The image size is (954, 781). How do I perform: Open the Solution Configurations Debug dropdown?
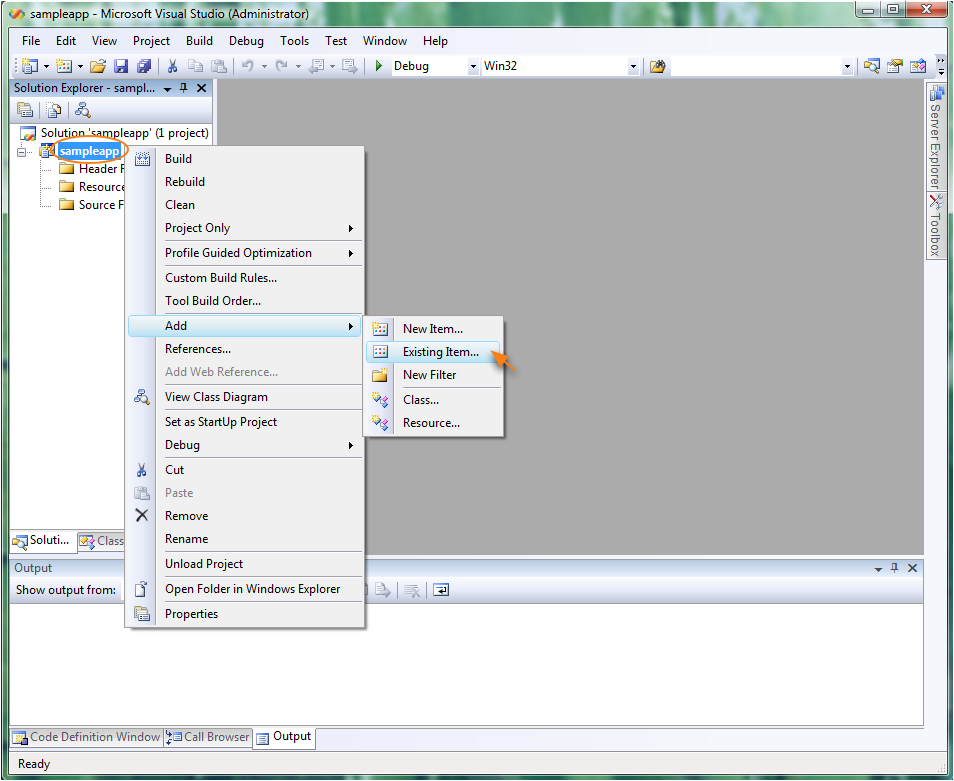tap(473, 66)
